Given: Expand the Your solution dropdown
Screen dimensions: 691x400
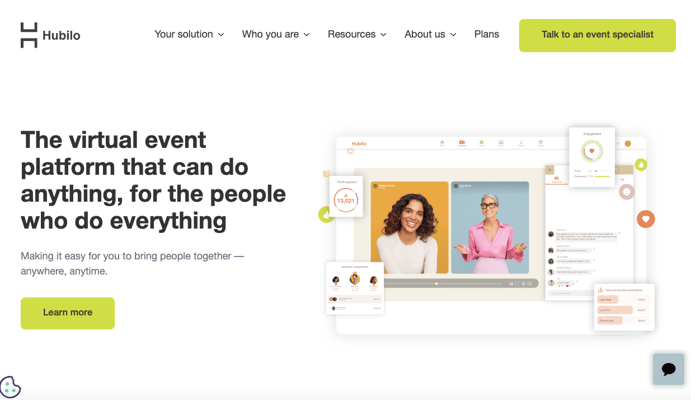Looking at the screenshot, I should coord(189,34).
